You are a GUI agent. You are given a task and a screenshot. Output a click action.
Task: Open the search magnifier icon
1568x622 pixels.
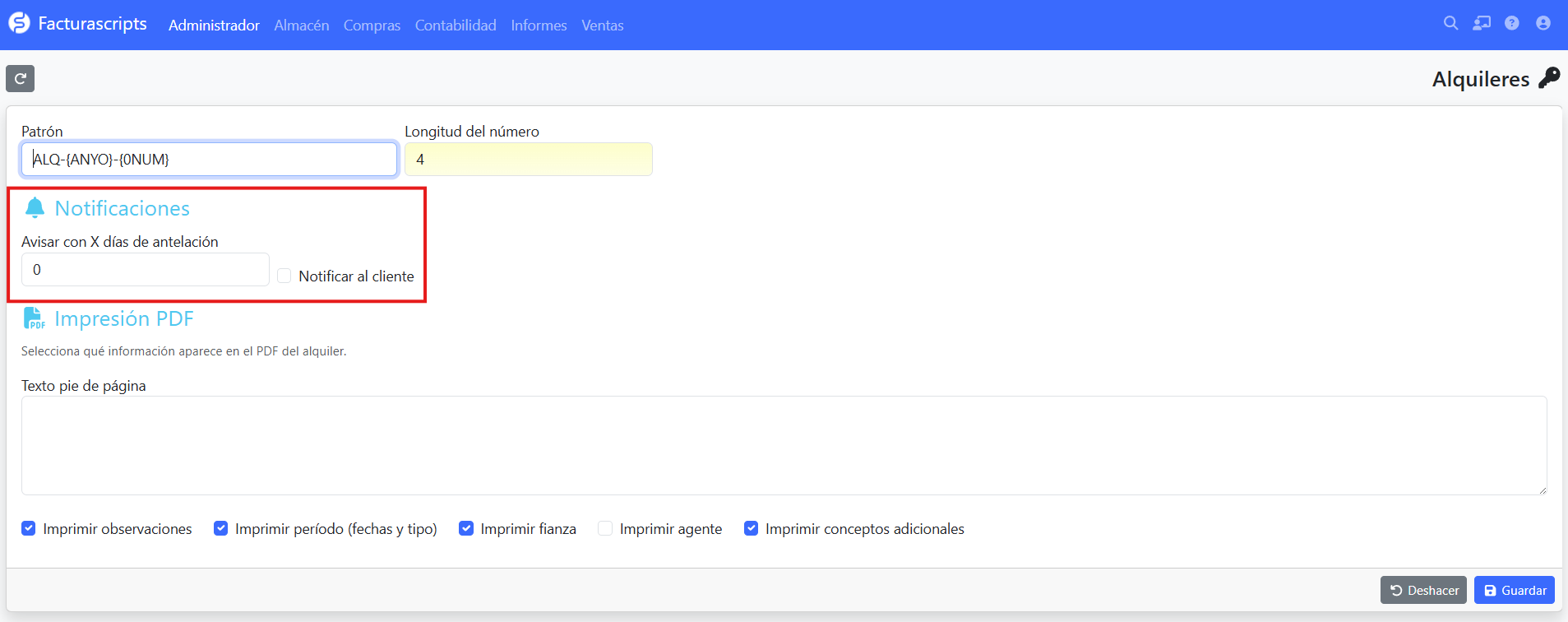[x=1451, y=23]
